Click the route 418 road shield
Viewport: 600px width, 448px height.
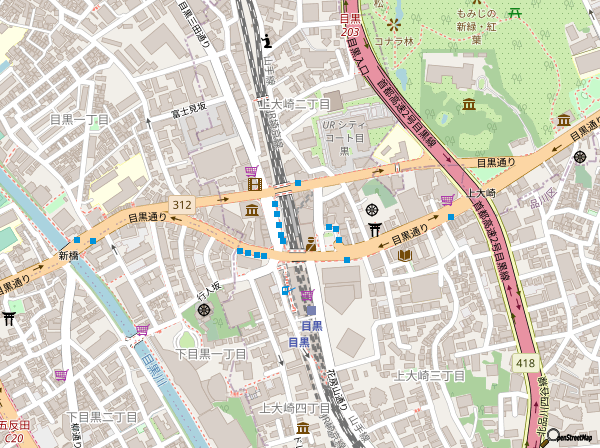pos(526,362)
